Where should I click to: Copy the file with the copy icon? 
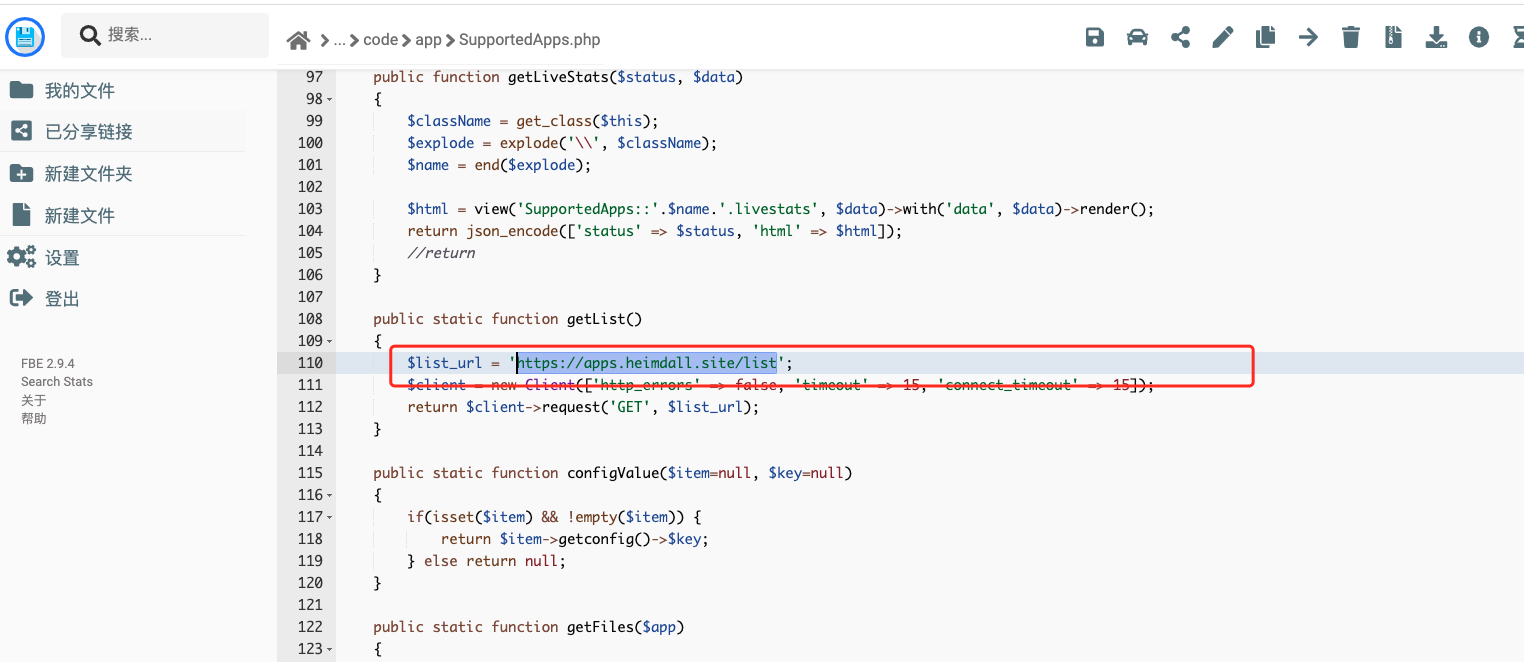[1265, 38]
